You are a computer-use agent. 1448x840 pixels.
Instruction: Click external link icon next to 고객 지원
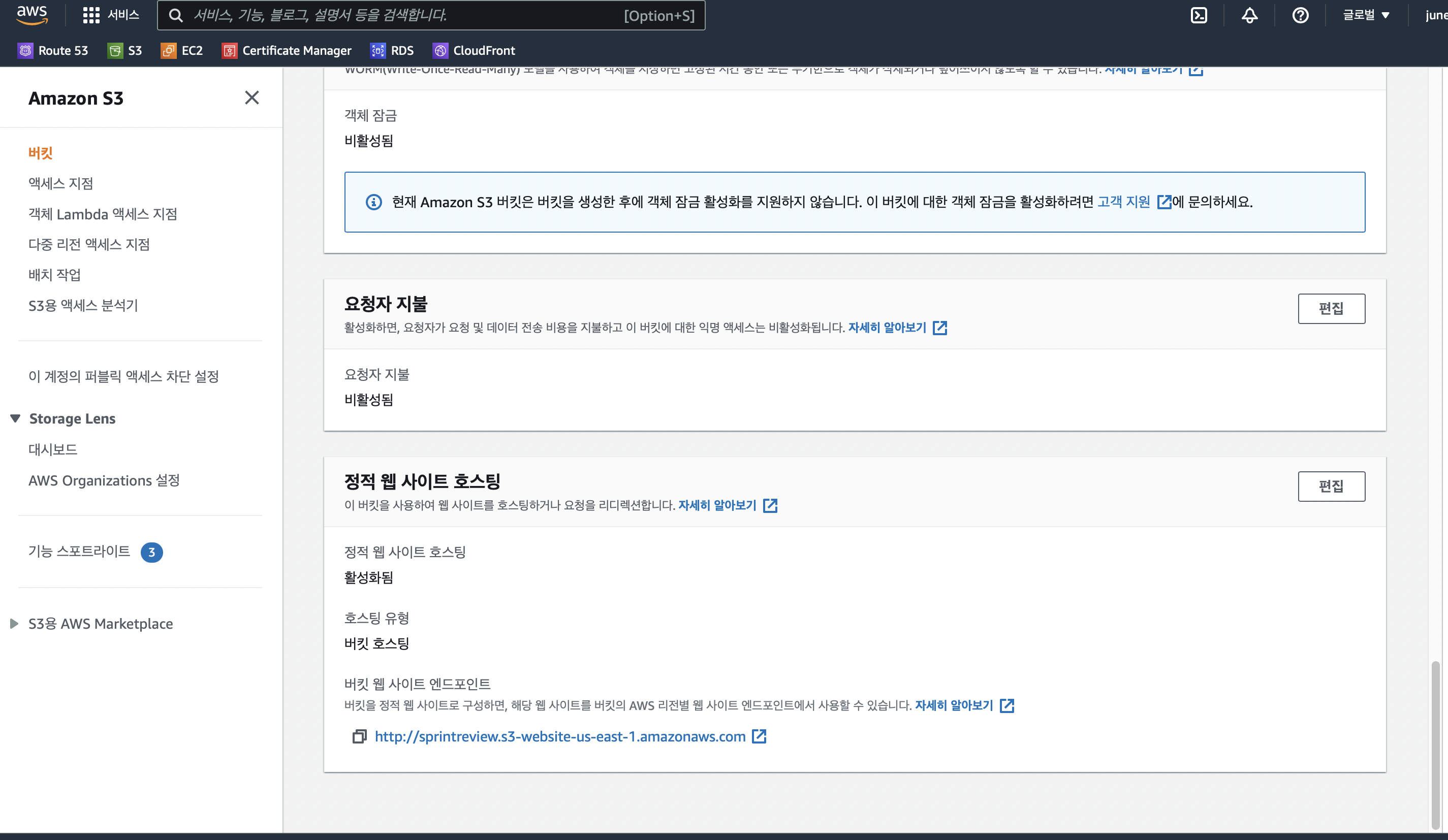coord(1163,202)
